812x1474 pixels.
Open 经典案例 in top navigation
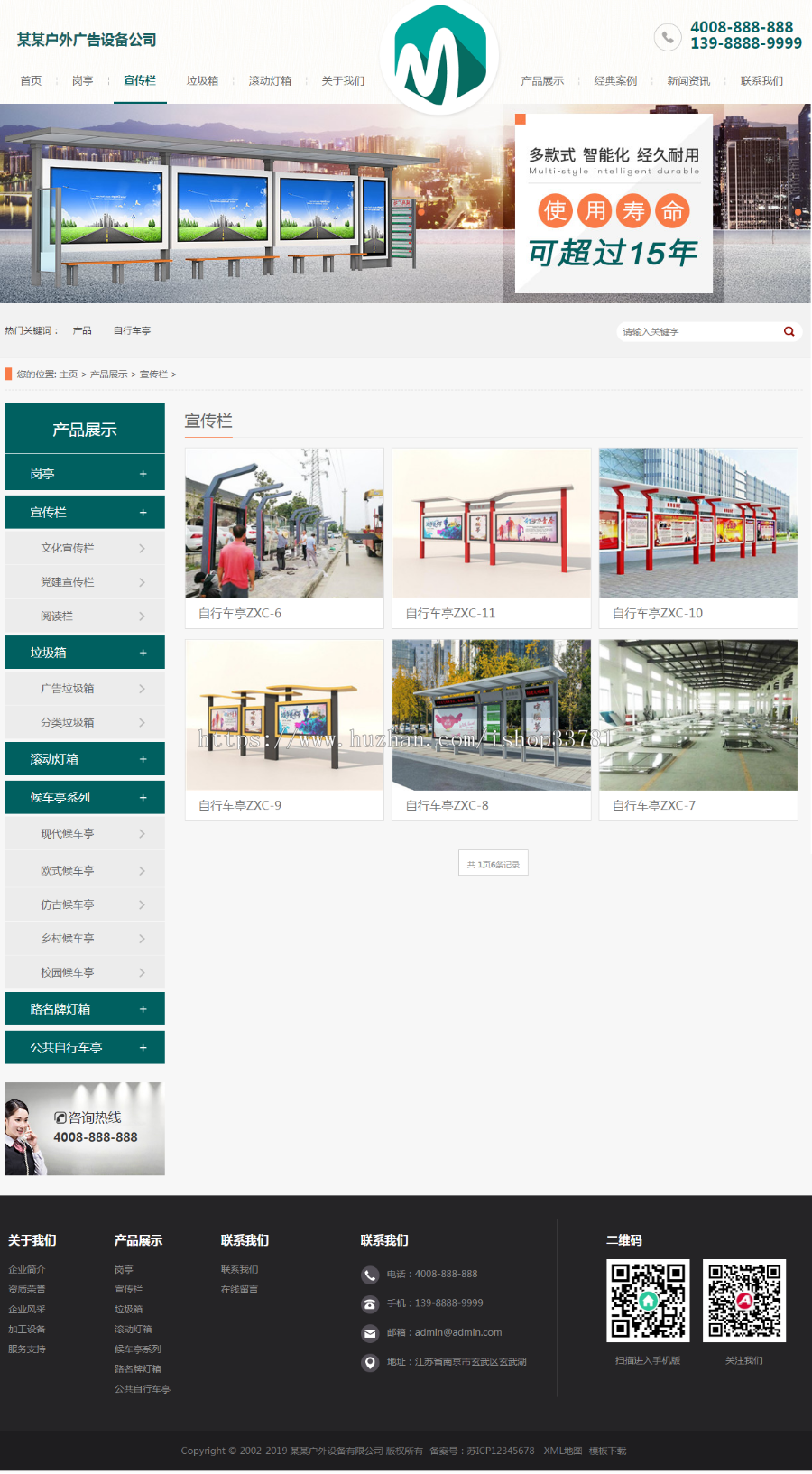click(x=615, y=80)
